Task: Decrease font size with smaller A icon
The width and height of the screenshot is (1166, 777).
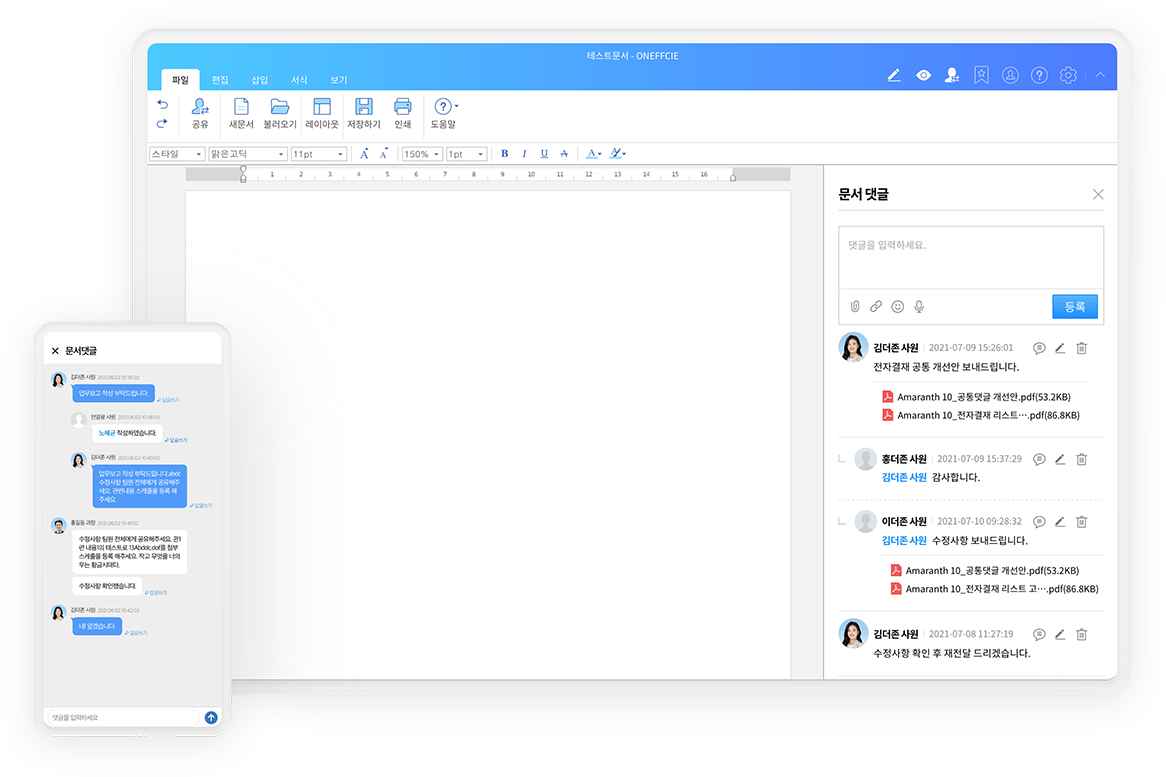Action: point(384,154)
